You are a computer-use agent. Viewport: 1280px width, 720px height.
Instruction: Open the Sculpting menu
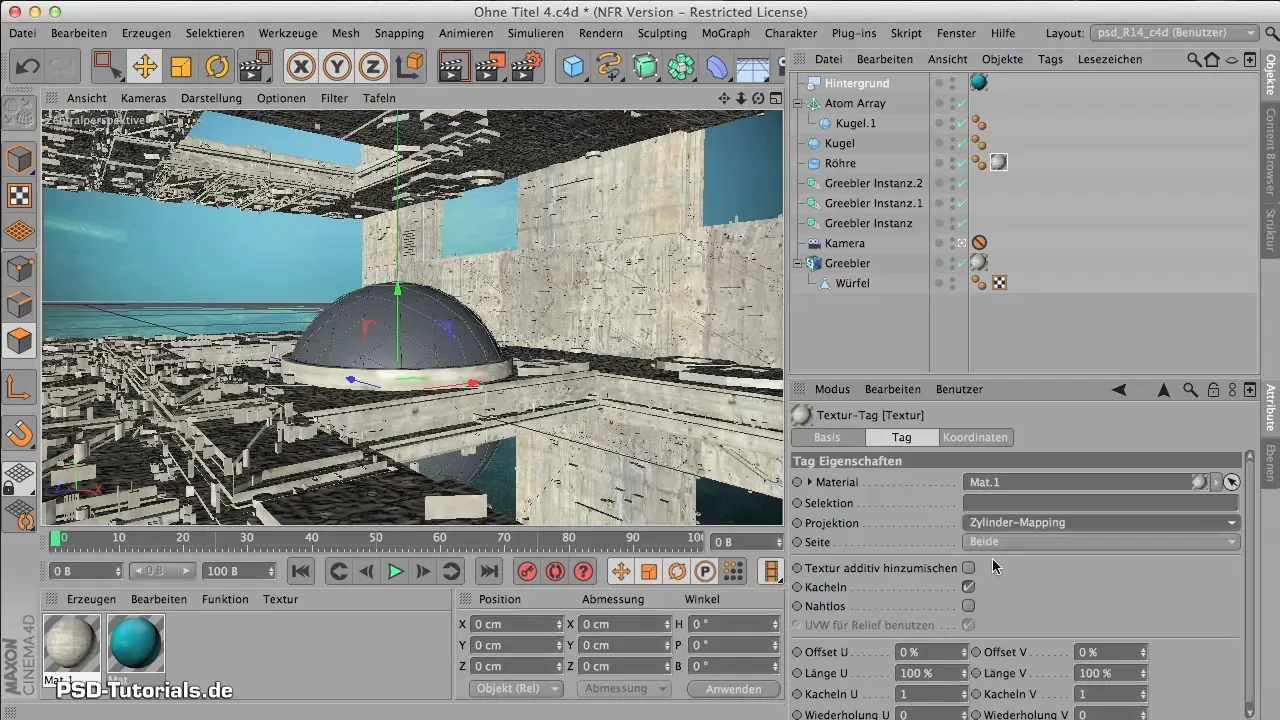(x=662, y=33)
